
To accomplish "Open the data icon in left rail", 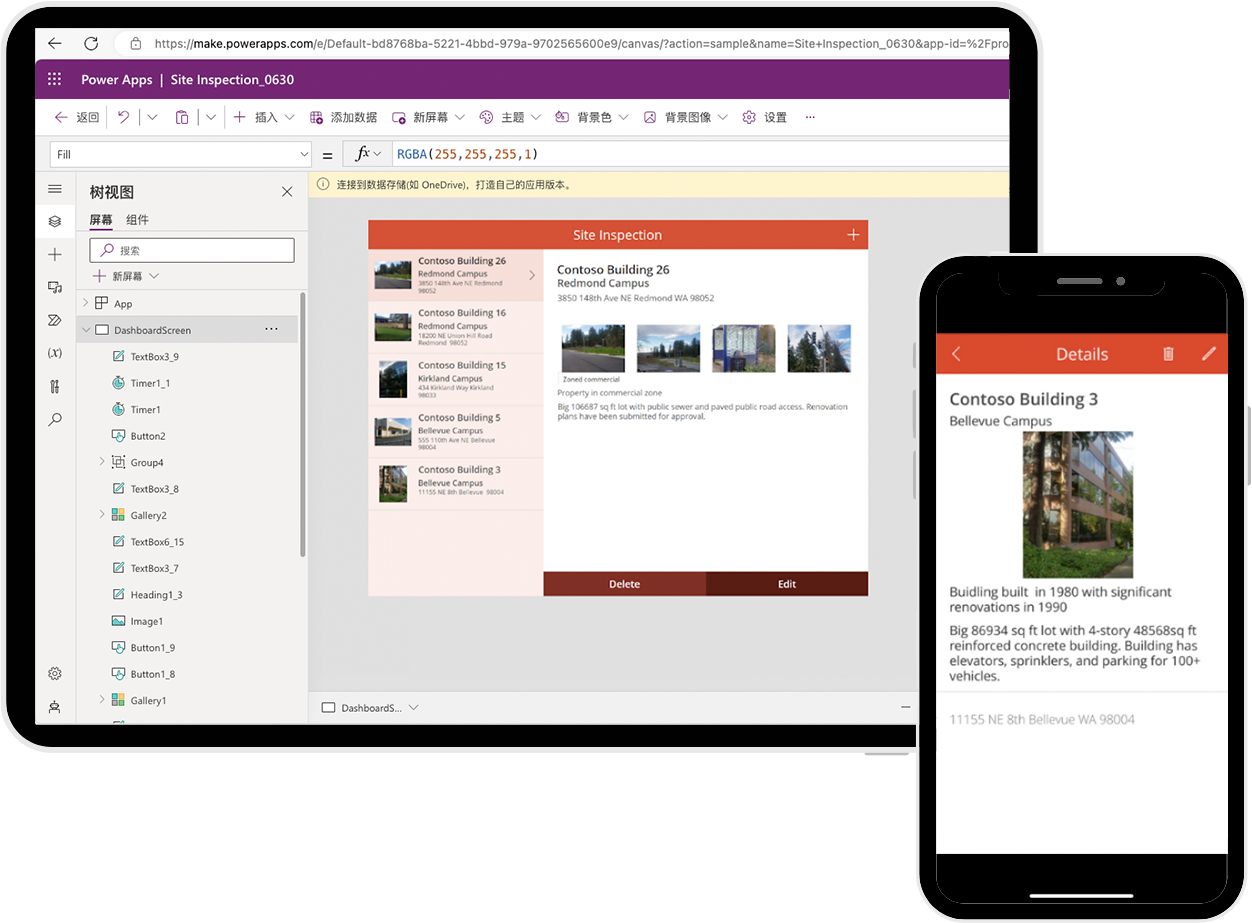I will coord(55,287).
